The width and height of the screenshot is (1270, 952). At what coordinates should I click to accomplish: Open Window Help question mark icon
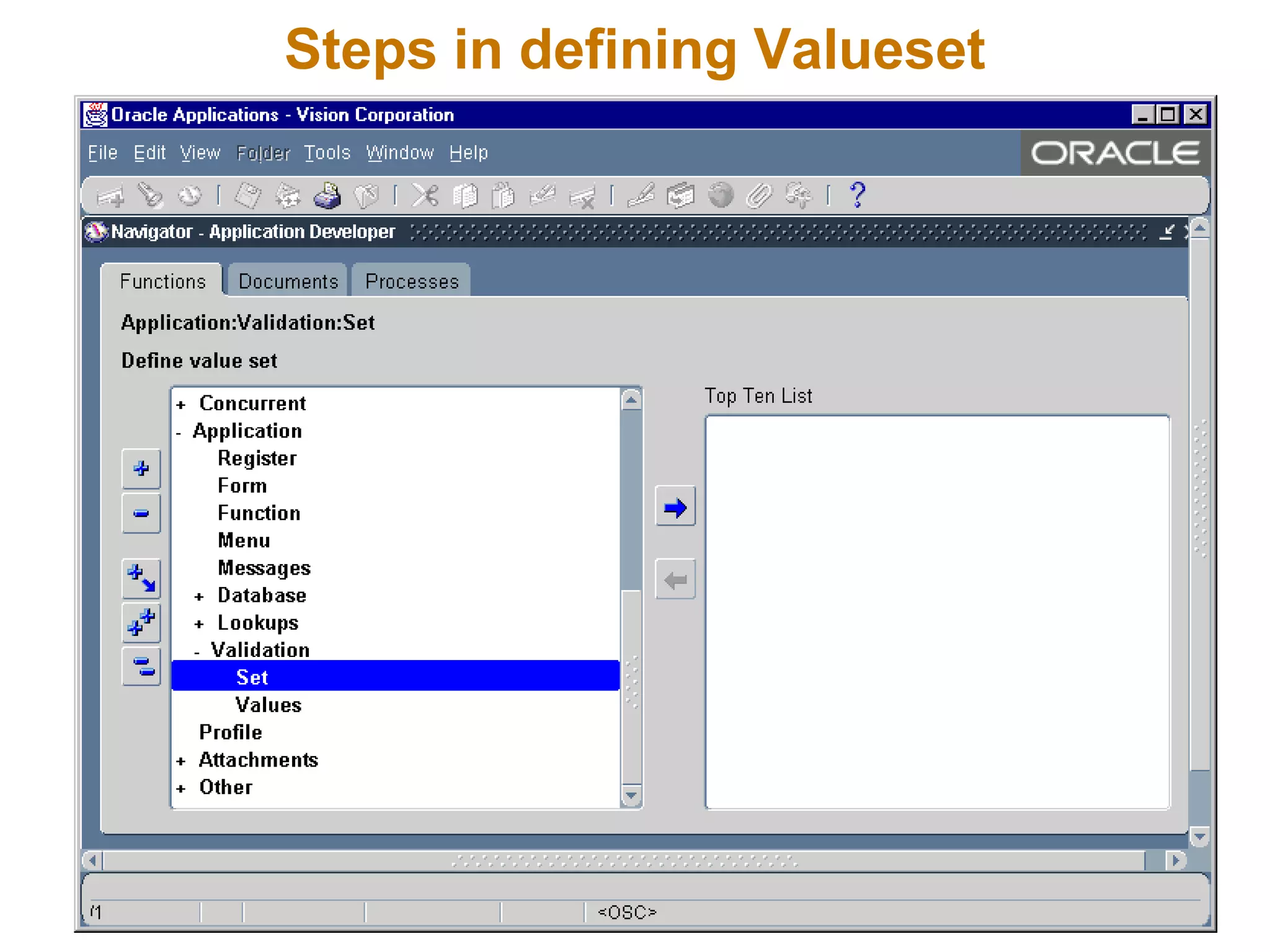coord(858,195)
